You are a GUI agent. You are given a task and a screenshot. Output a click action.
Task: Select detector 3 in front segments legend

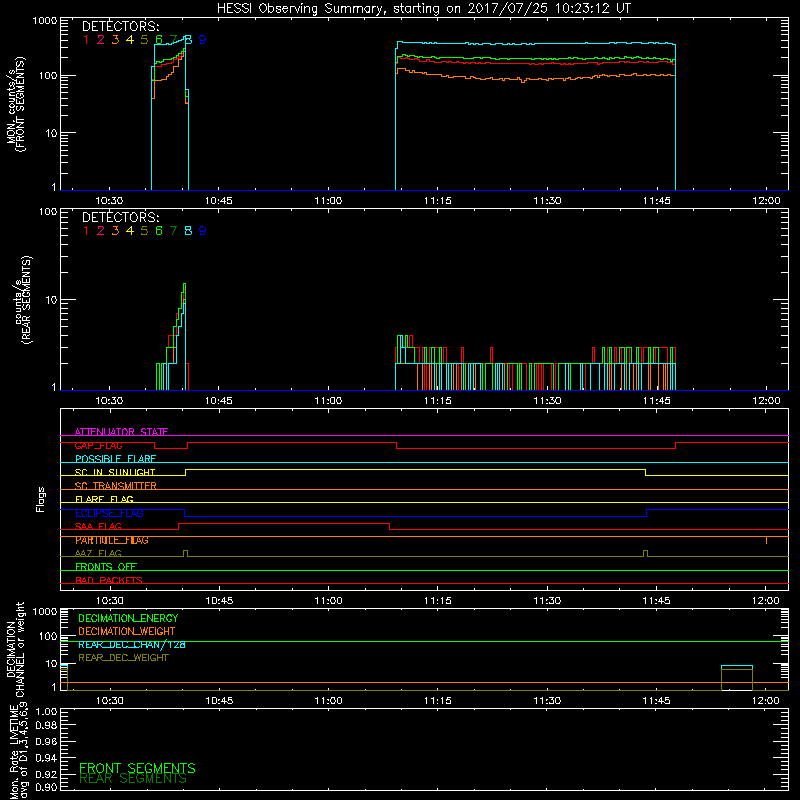pyautogui.click(x=115, y=40)
